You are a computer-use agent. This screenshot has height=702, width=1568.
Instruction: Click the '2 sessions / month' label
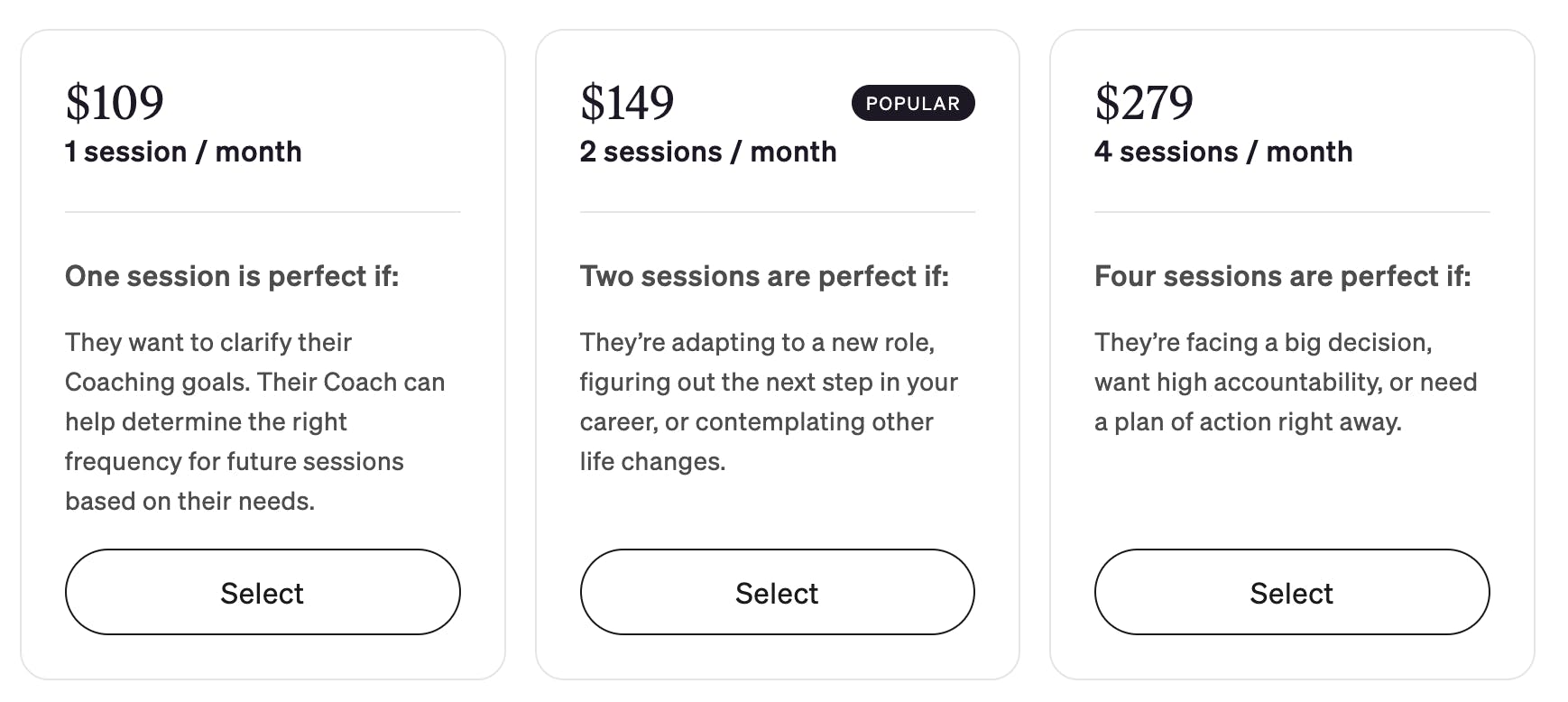pos(708,152)
